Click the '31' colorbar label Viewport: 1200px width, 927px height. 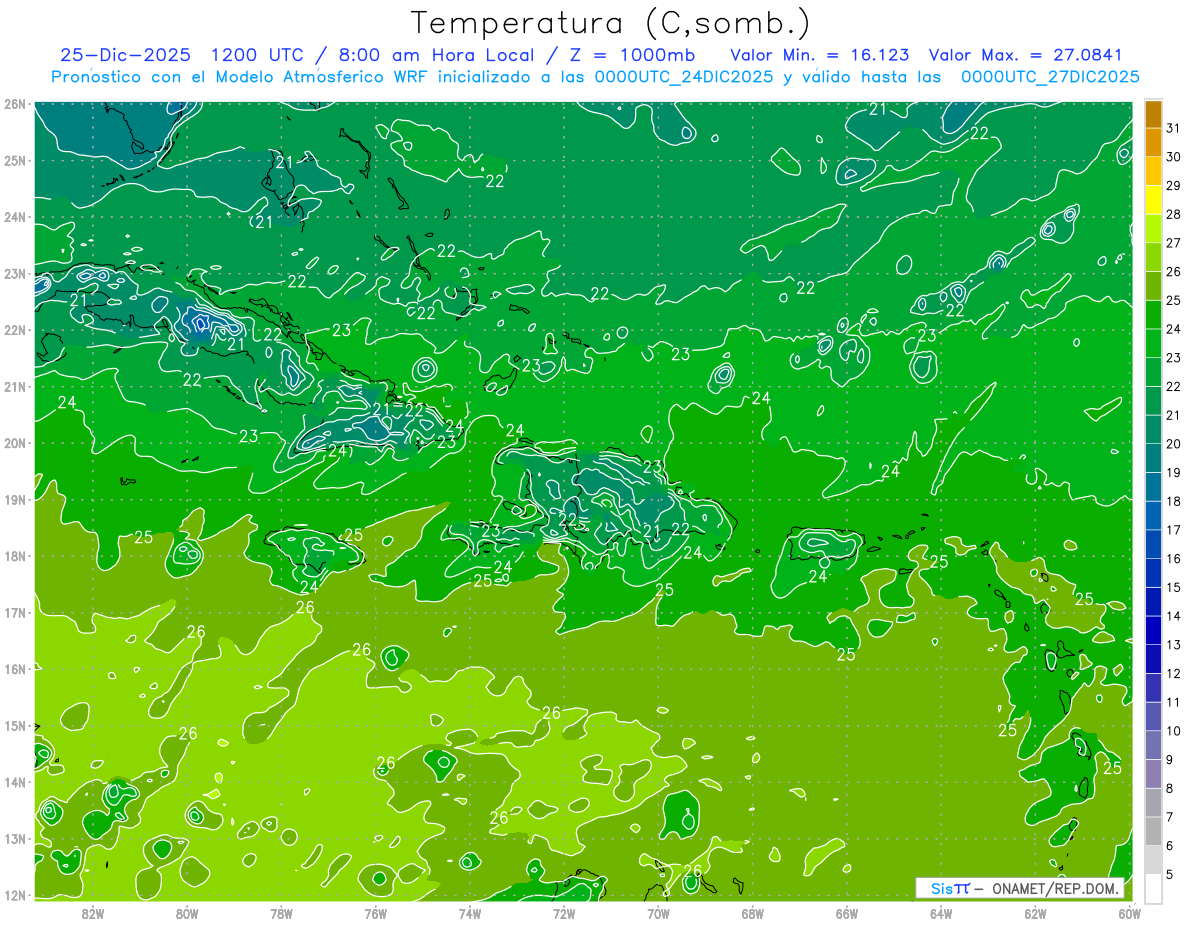coord(1173,127)
